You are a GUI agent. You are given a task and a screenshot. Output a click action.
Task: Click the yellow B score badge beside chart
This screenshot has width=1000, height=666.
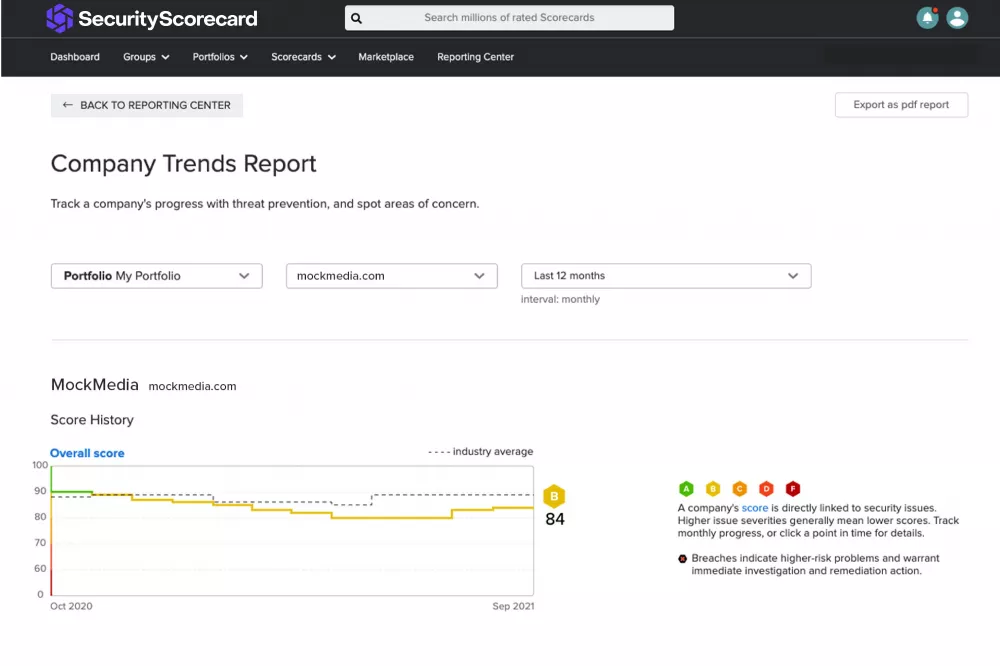pyautogui.click(x=554, y=496)
